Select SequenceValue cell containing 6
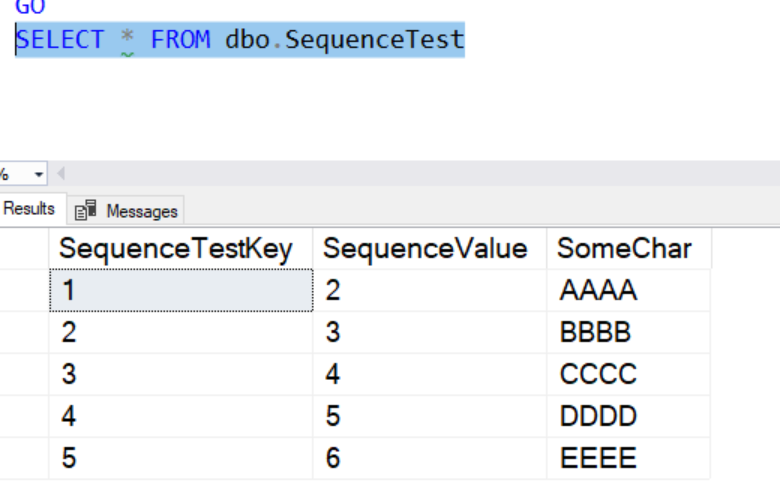Screen dimensions: 780x486 click(334, 458)
